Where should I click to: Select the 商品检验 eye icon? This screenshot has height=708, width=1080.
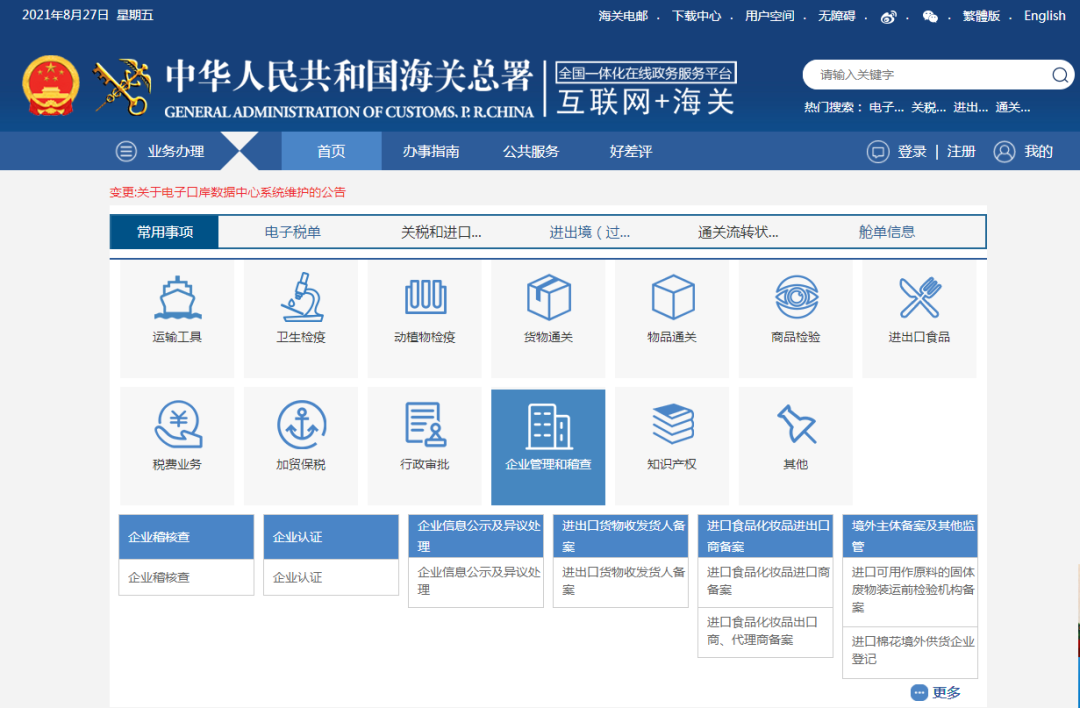tap(796, 297)
